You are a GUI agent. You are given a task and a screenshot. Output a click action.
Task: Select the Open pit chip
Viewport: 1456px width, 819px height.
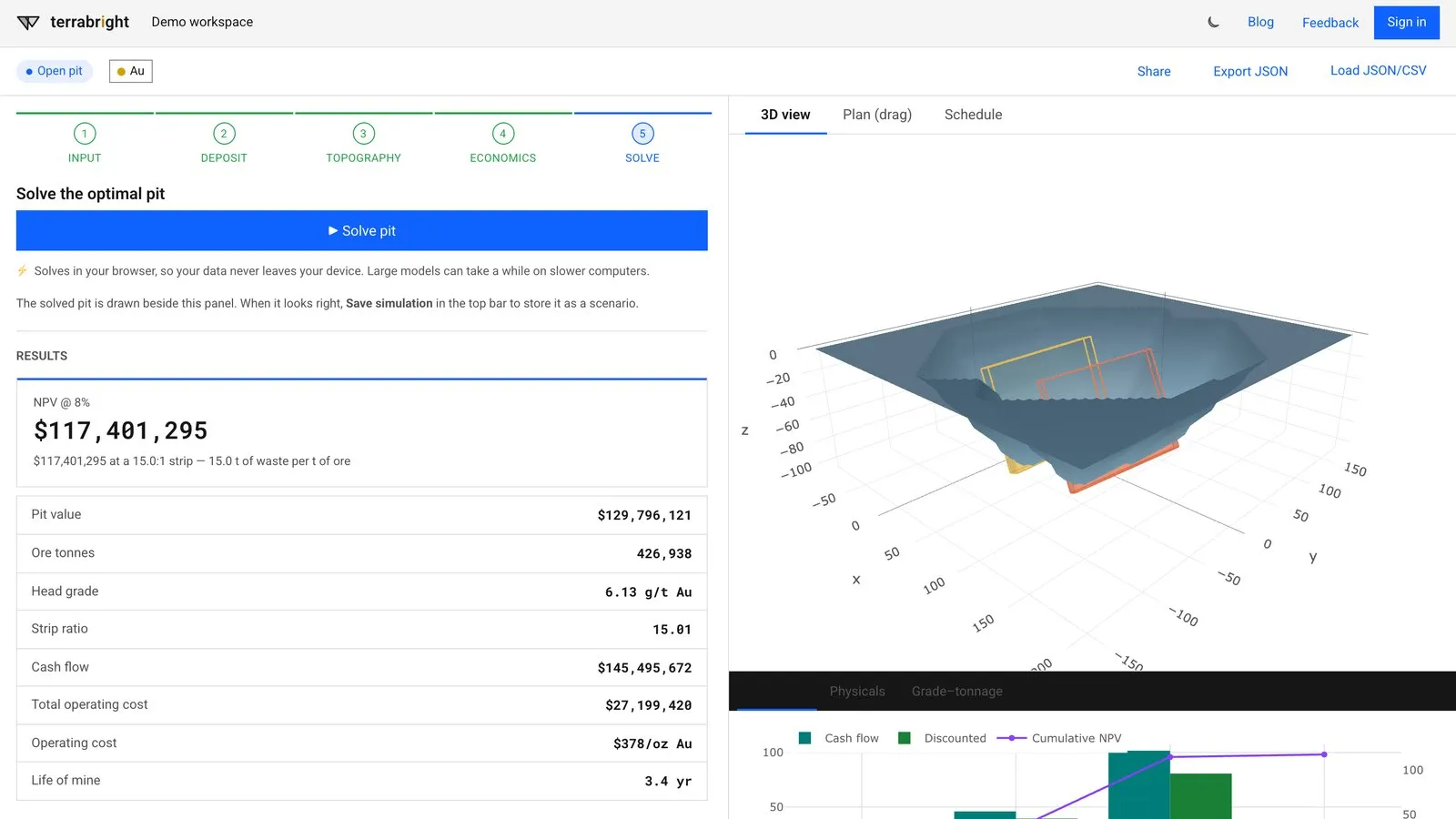point(55,71)
